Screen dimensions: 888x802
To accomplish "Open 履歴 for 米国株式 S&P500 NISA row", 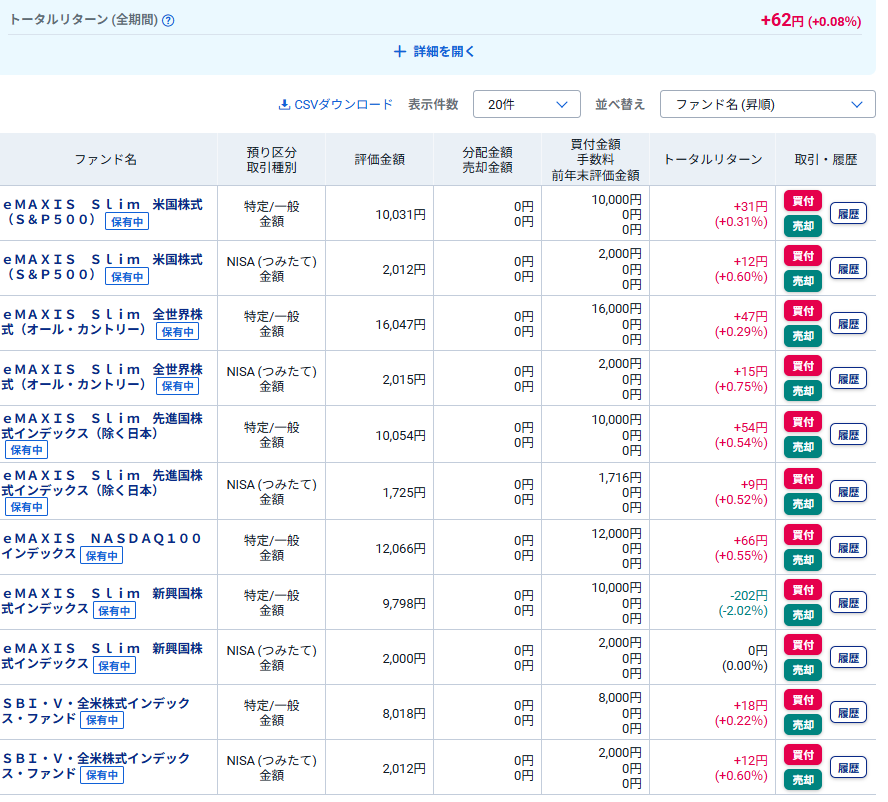I will point(848,268).
